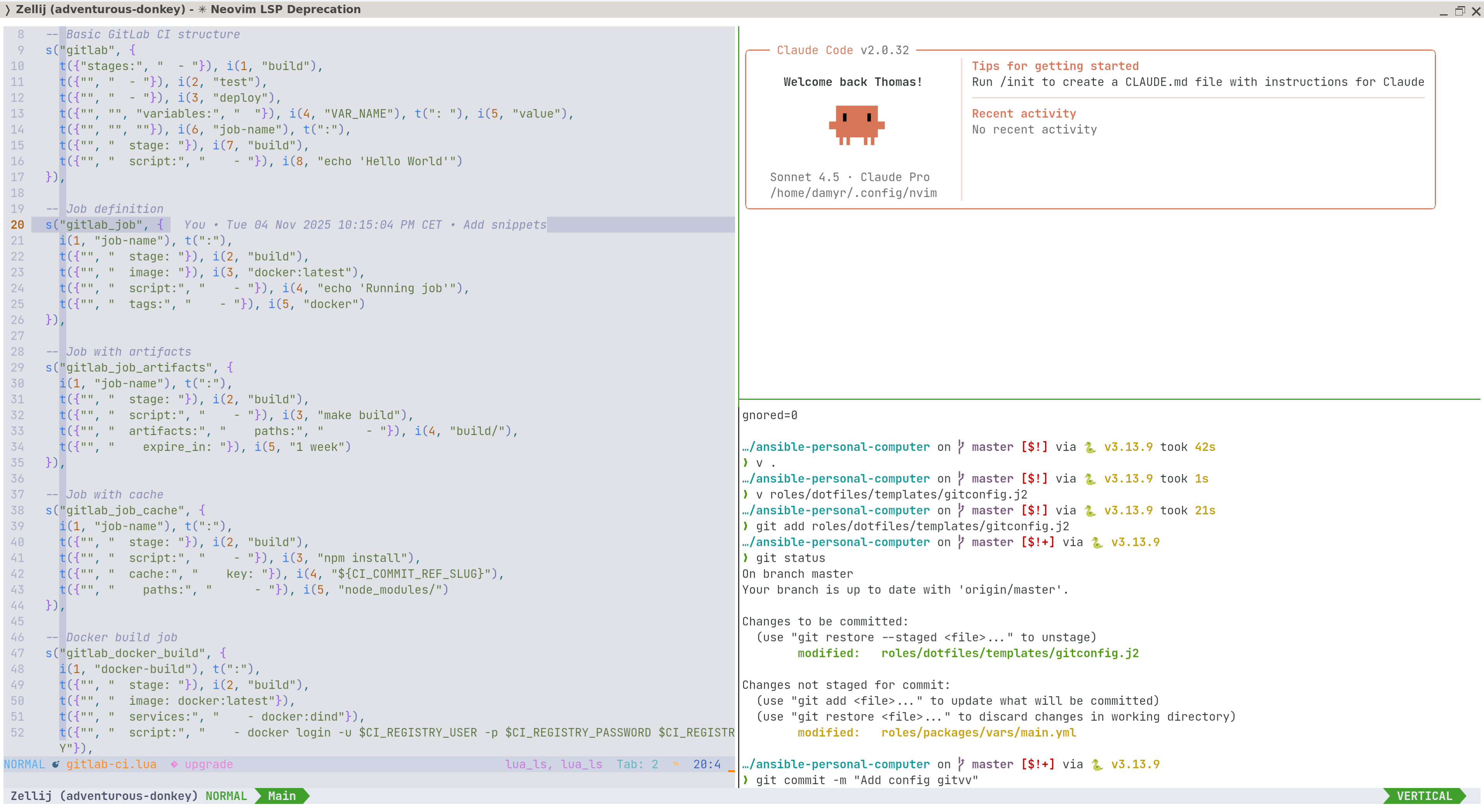Select the gitlab-ci.lua filename in statusline
Image resolution: width=1484 pixels, height=812 pixels.
(x=111, y=764)
